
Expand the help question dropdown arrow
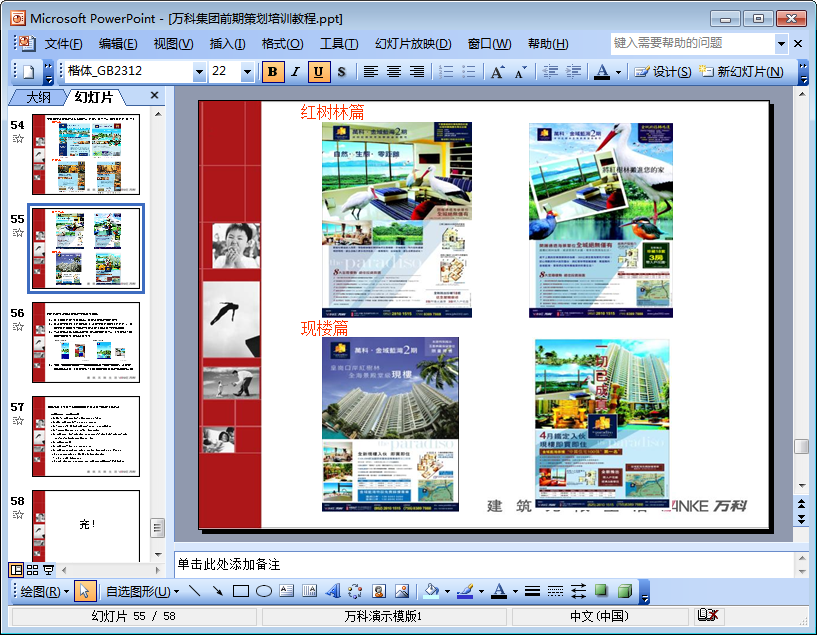pos(781,44)
